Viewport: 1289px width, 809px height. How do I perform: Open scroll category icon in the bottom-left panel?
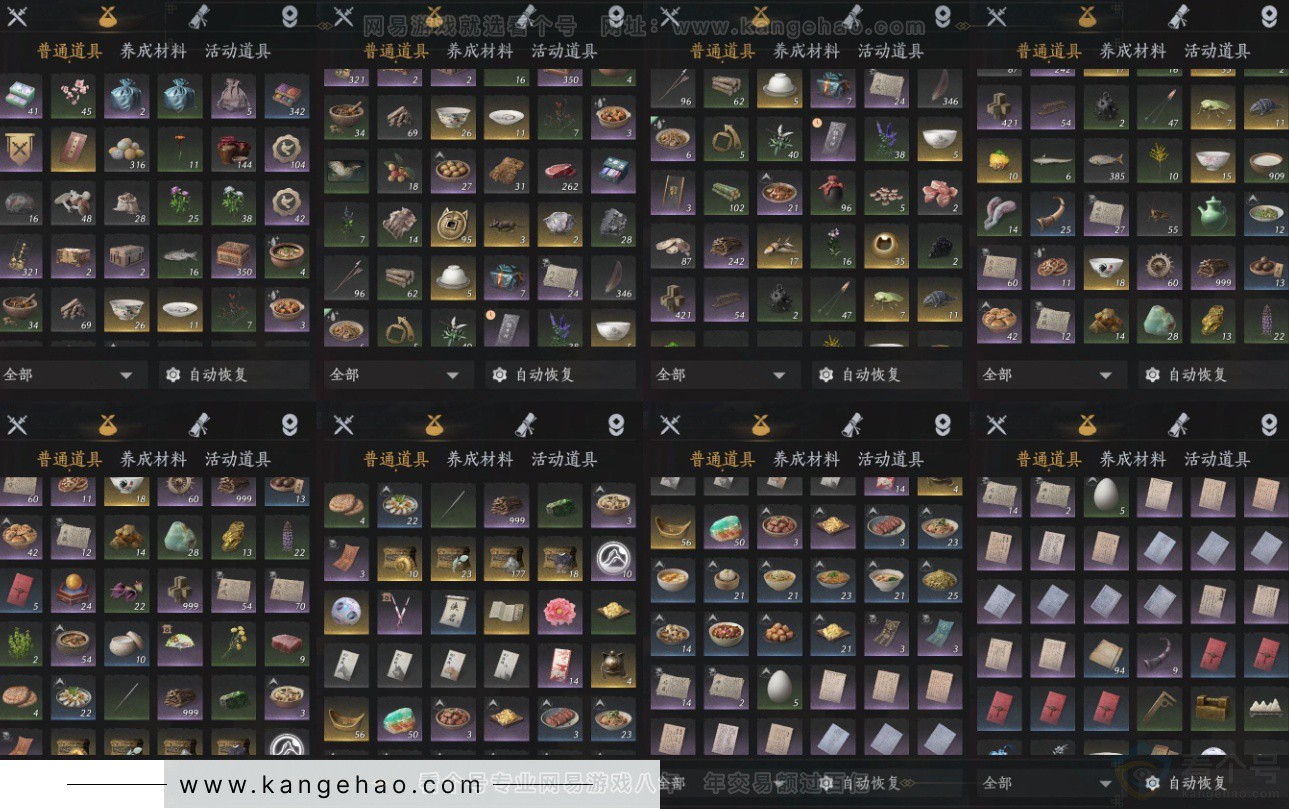point(199,424)
